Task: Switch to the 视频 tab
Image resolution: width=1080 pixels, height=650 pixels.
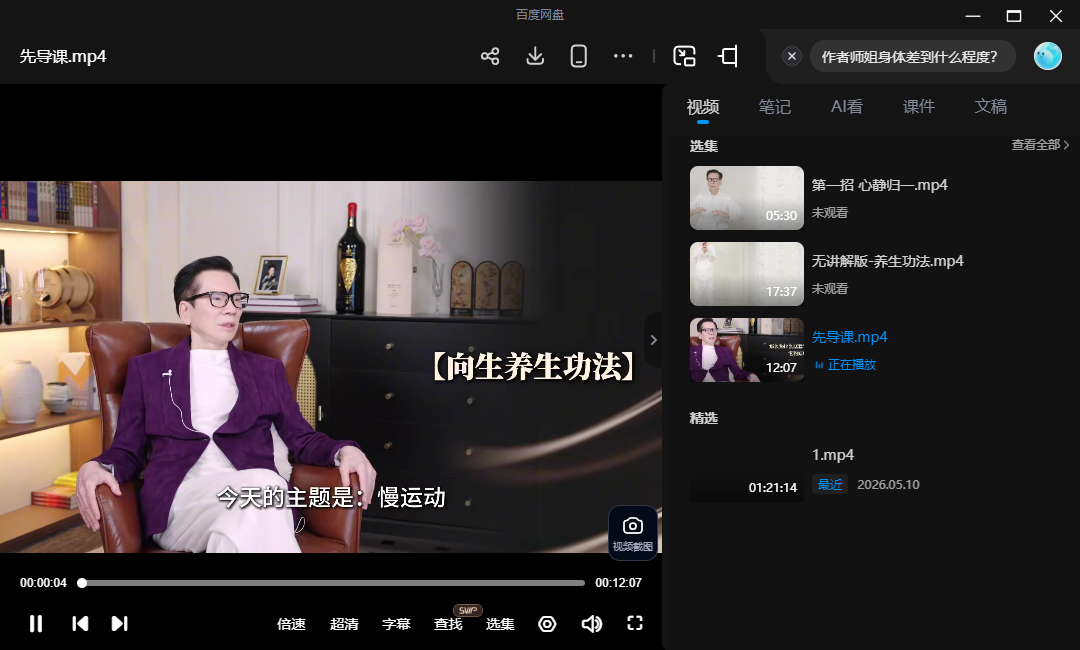Action: pos(703,107)
